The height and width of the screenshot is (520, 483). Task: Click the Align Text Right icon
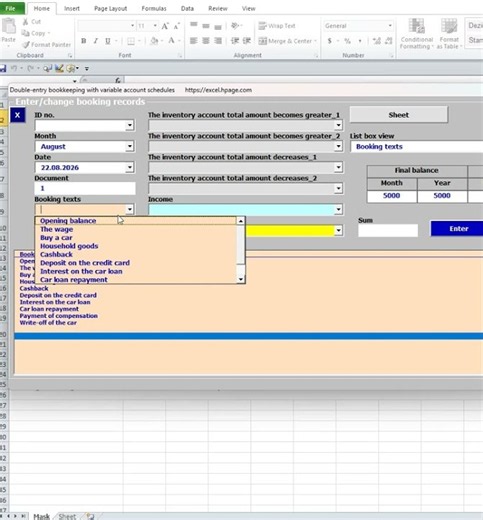[218, 41]
